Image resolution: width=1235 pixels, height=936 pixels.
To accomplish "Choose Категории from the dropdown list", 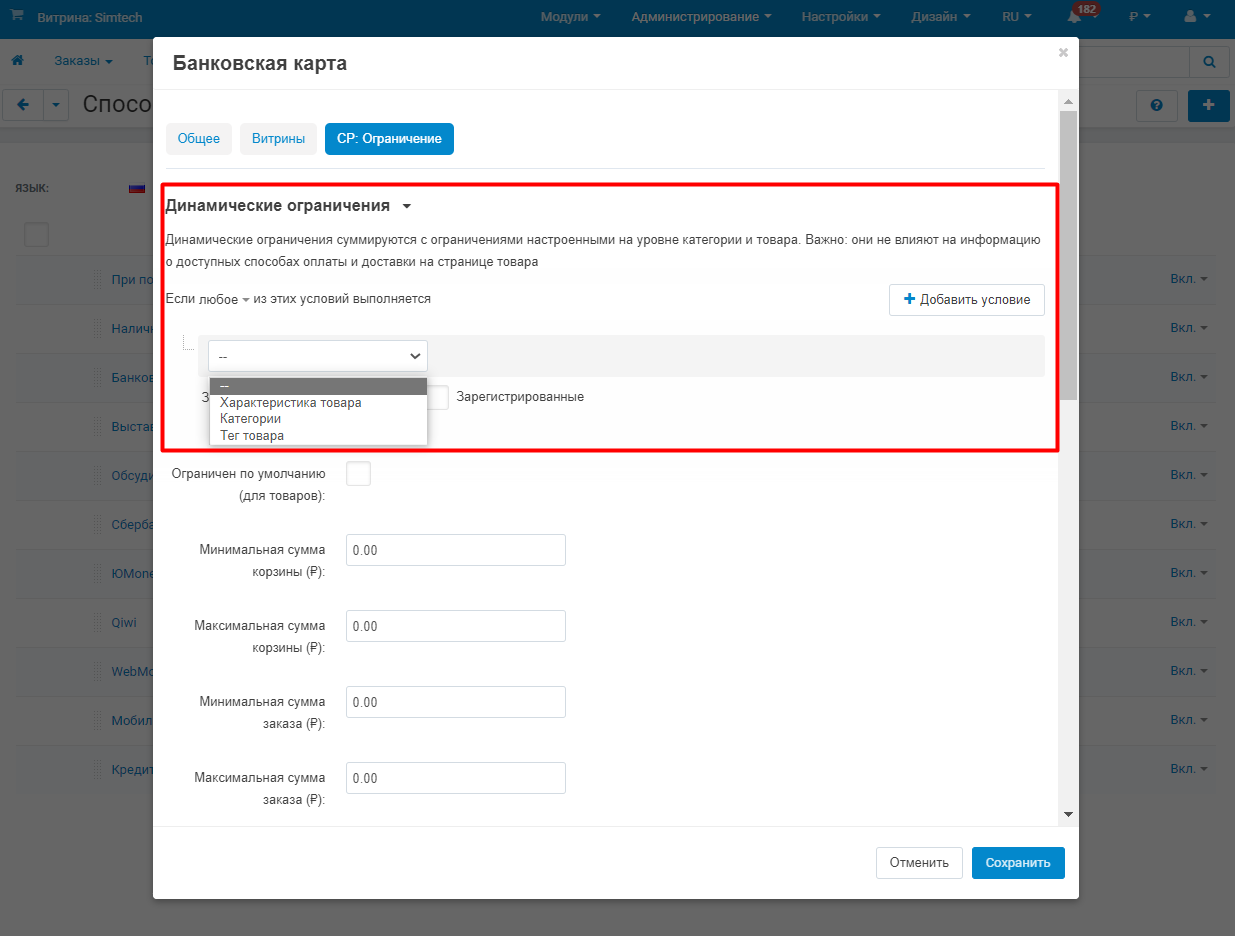I will pos(318,419).
